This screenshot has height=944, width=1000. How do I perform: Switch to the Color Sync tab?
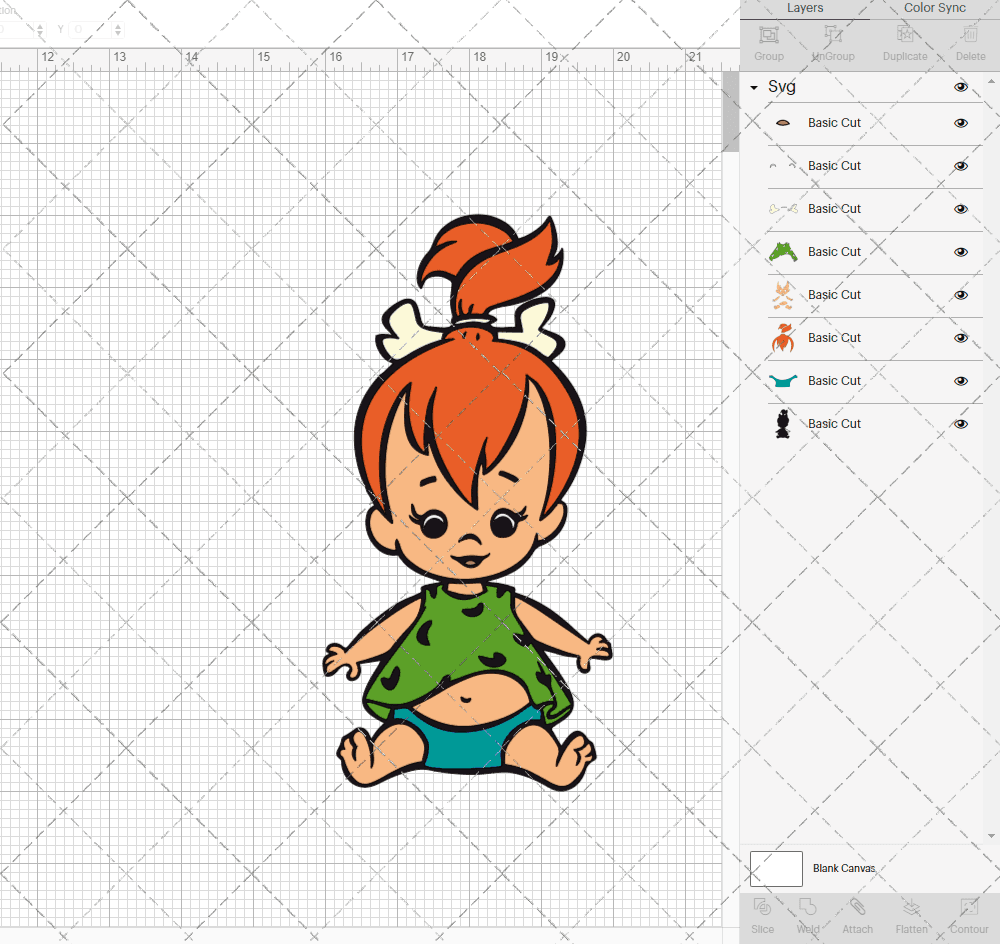click(934, 8)
